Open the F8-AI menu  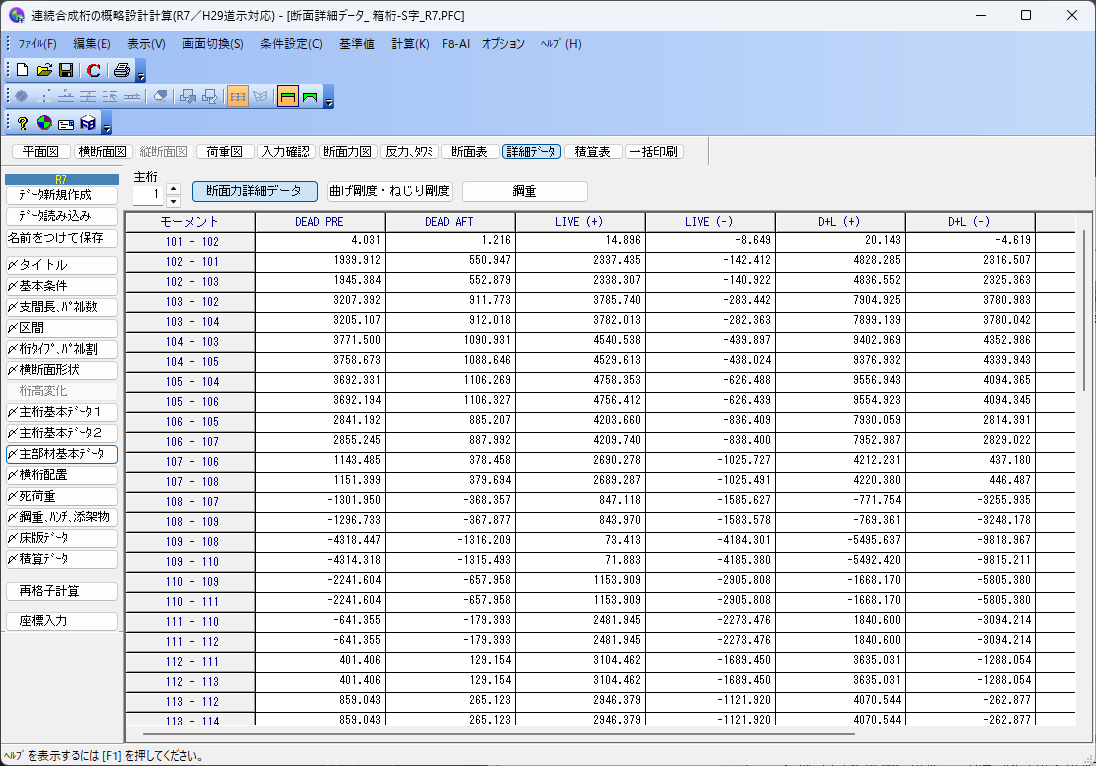tap(456, 43)
